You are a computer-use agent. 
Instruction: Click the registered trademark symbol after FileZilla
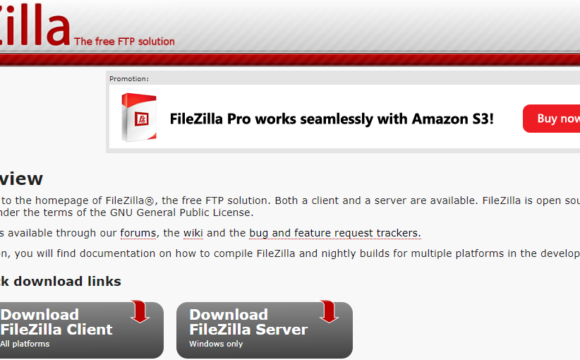(149, 201)
